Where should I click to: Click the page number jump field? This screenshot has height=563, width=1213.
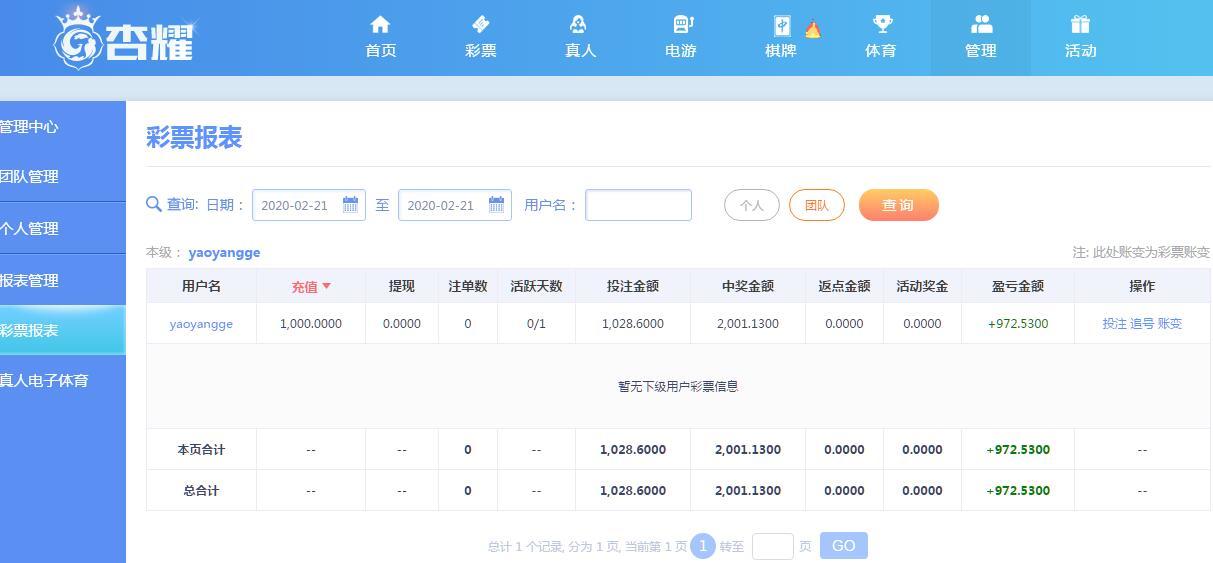[772, 546]
